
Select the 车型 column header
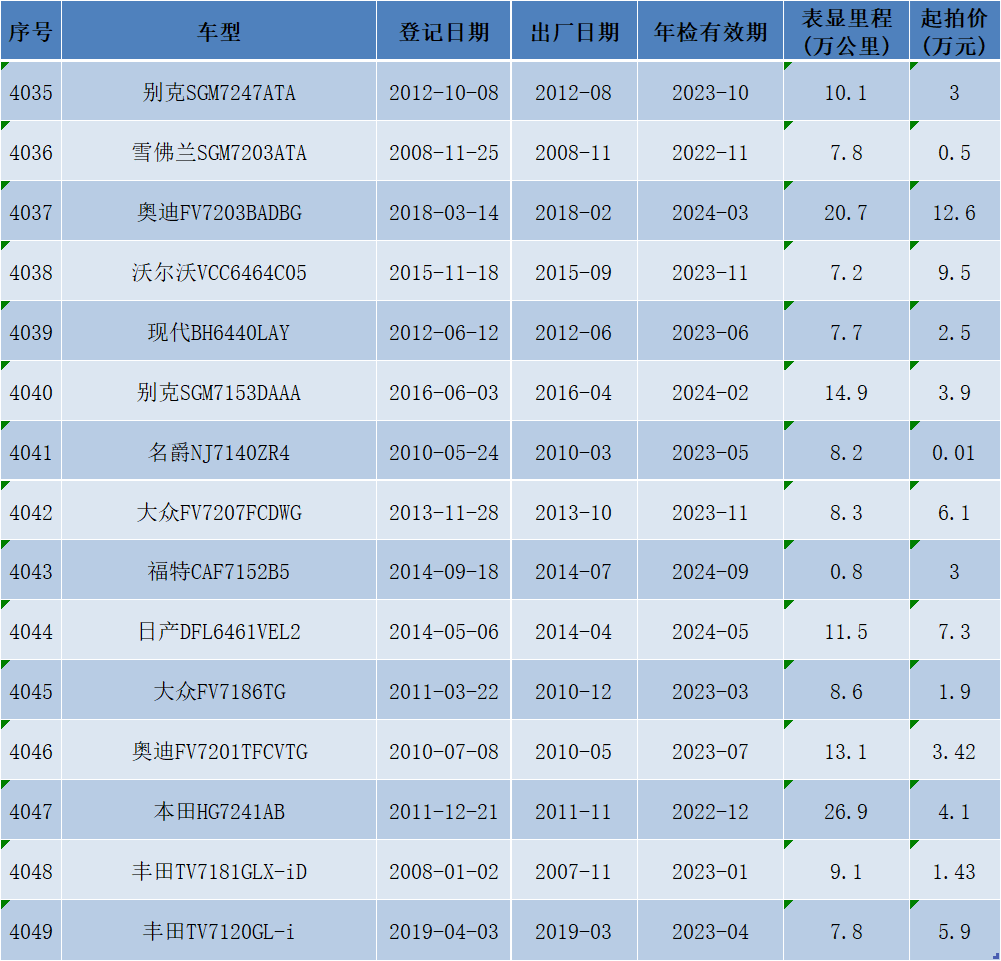tap(219, 31)
